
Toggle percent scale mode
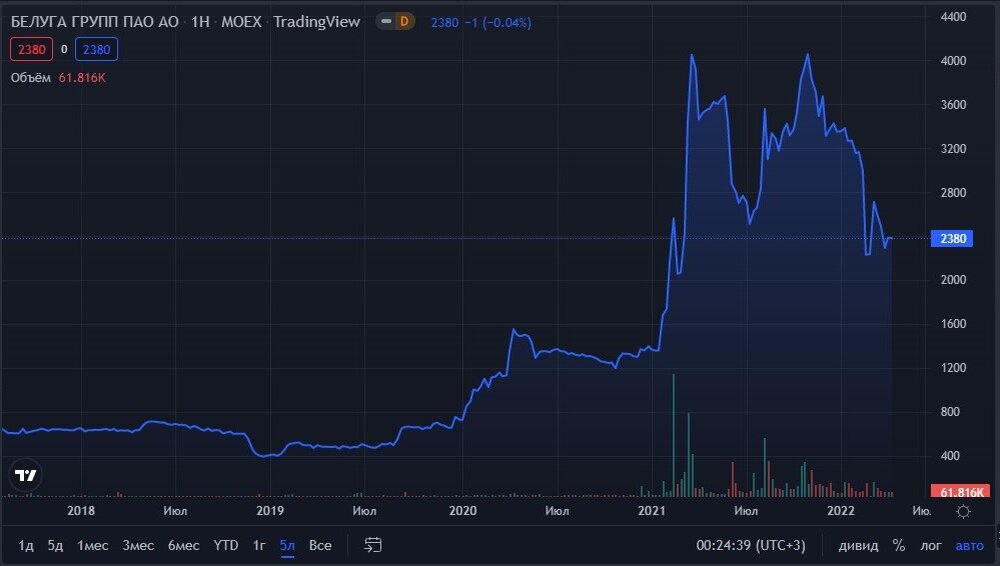click(899, 546)
